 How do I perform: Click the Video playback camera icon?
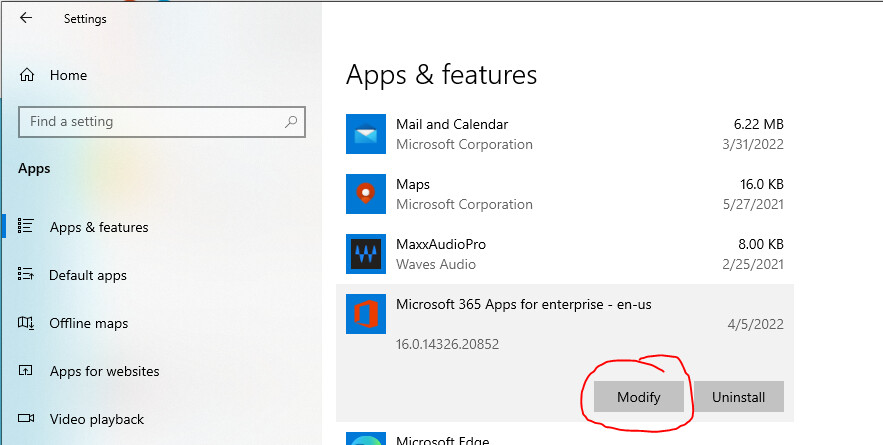(26, 419)
